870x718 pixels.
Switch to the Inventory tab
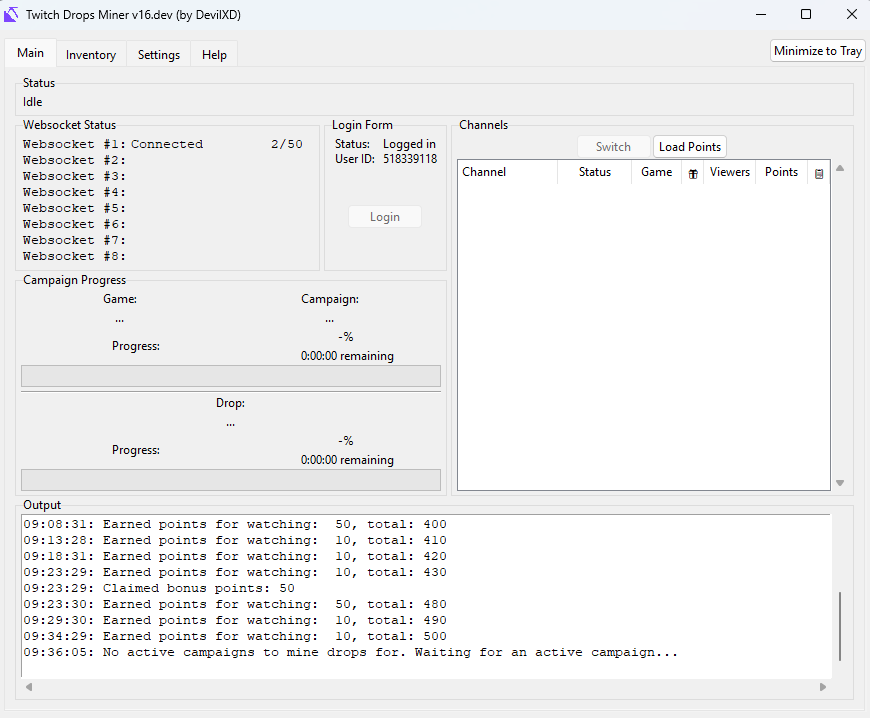tap(91, 53)
